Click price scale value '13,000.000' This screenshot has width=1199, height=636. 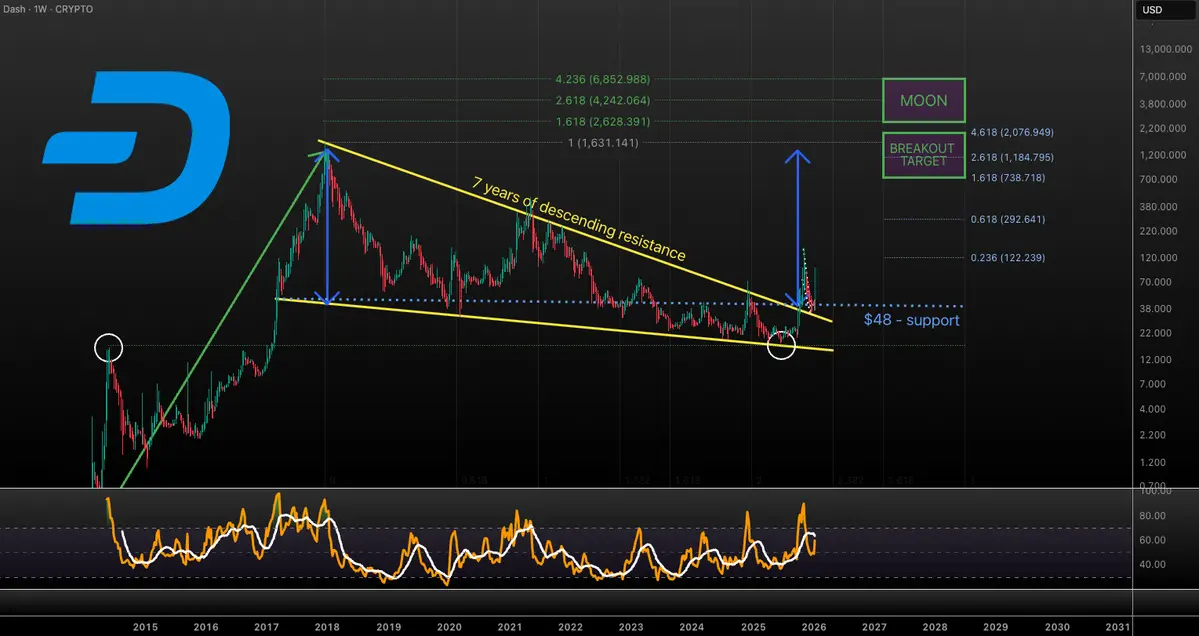[x=1164, y=49]
